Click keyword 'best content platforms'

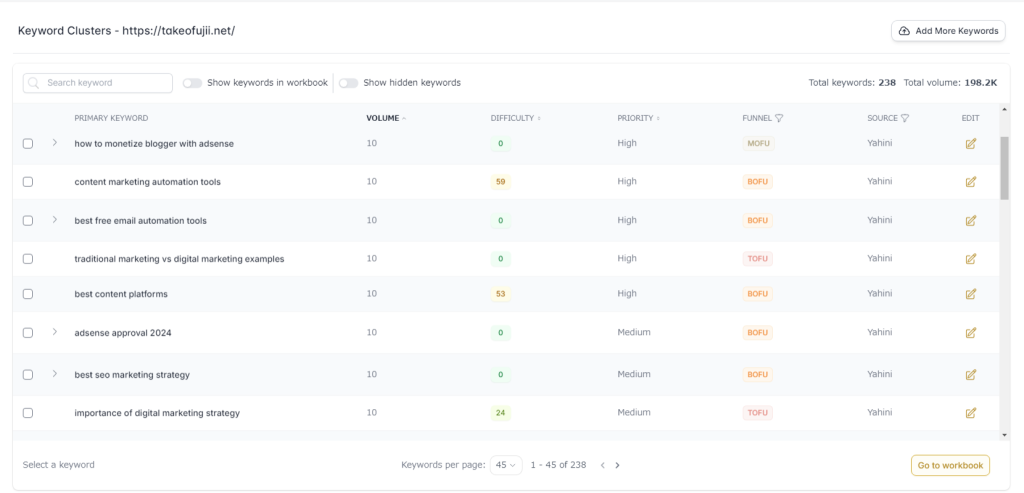click(121, 294)
